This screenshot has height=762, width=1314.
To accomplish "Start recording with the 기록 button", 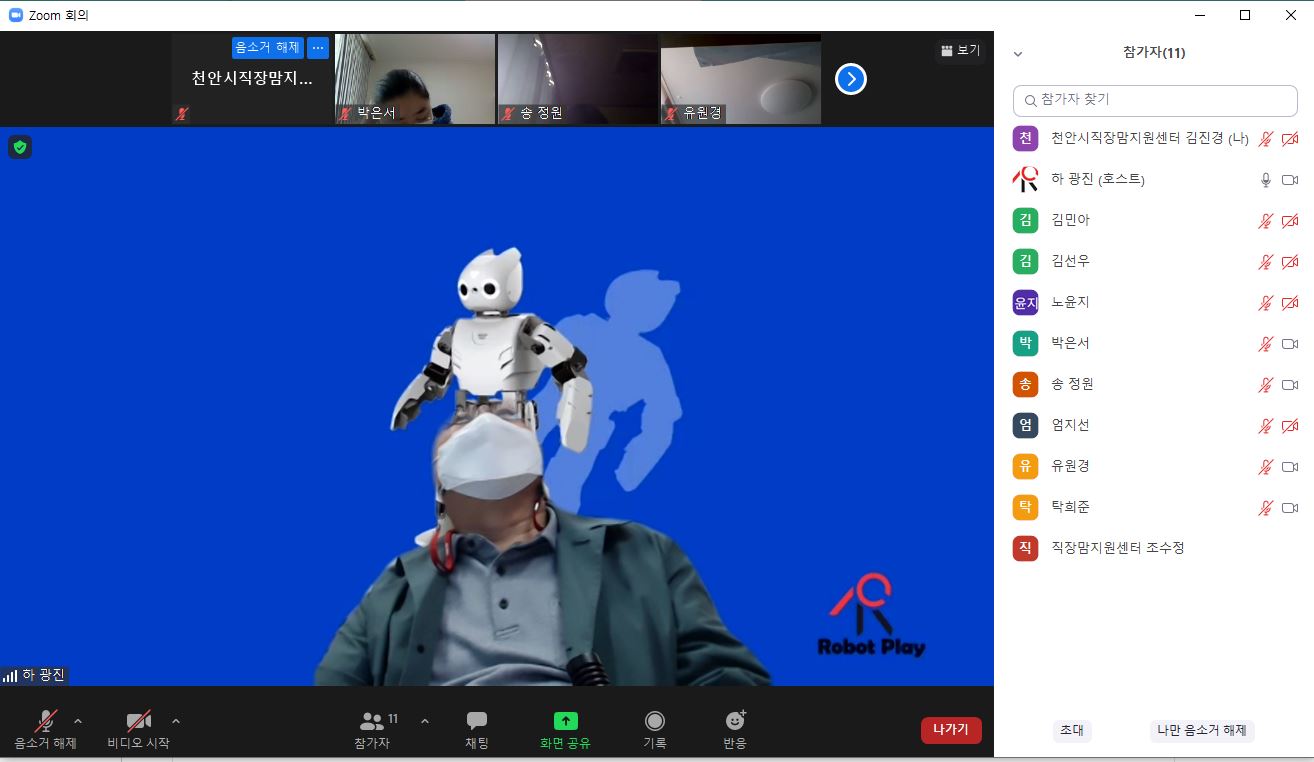I will point(654,729).
